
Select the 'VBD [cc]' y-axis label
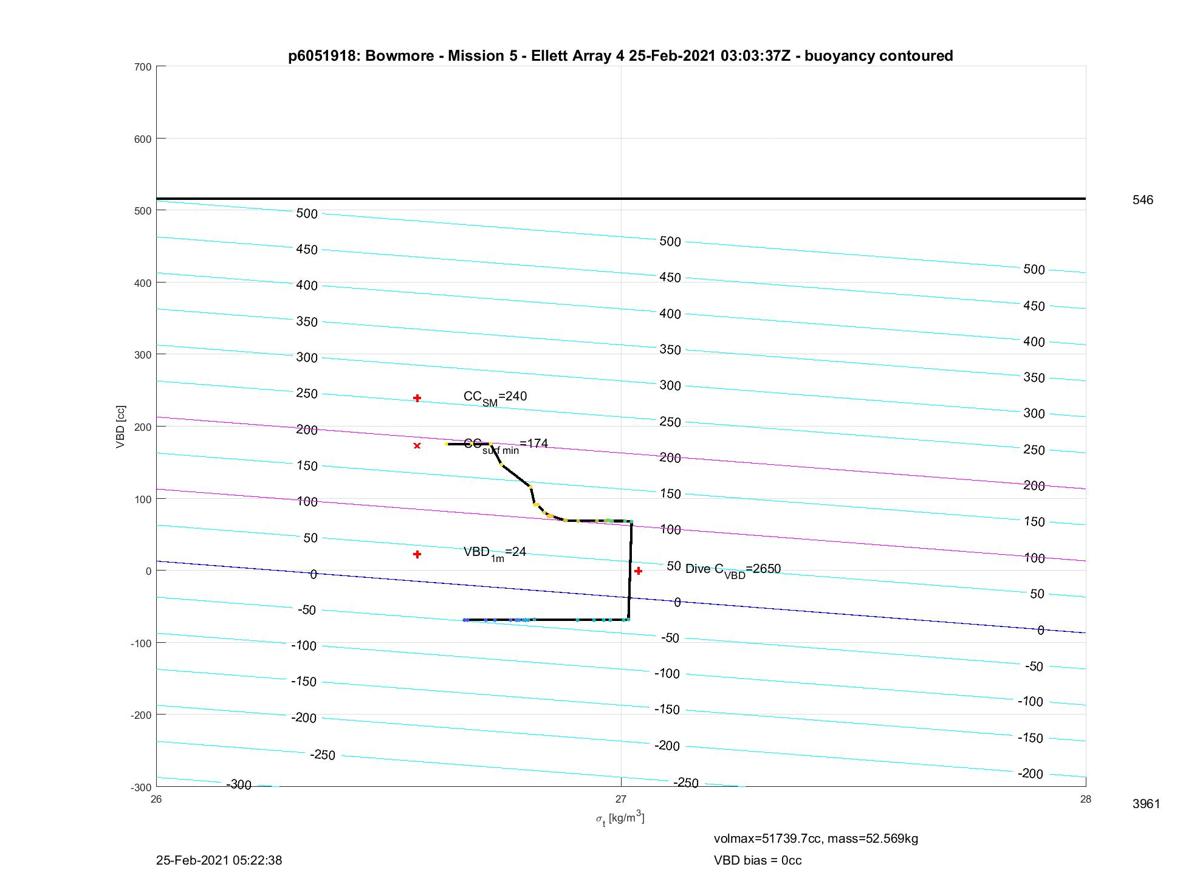pyautogui.click(x=120, y=427)
